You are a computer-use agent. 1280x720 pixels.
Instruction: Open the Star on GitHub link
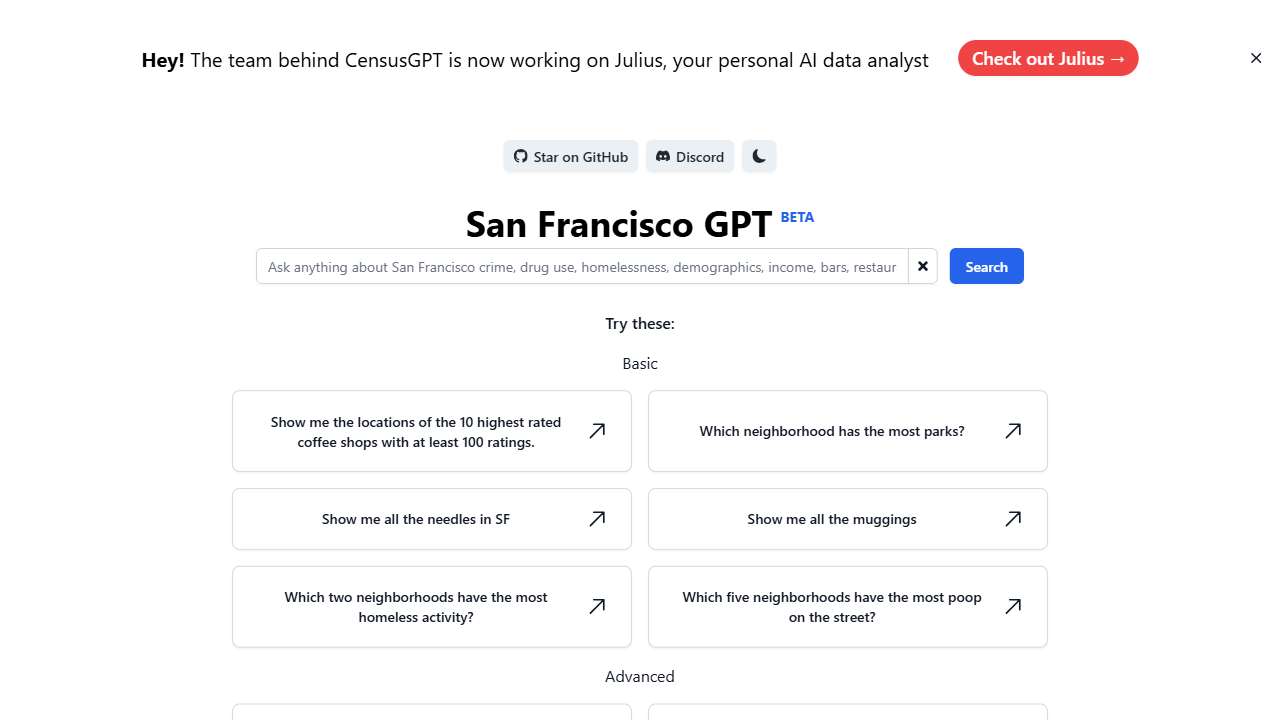pyautogui.click(x=570, y=156)
